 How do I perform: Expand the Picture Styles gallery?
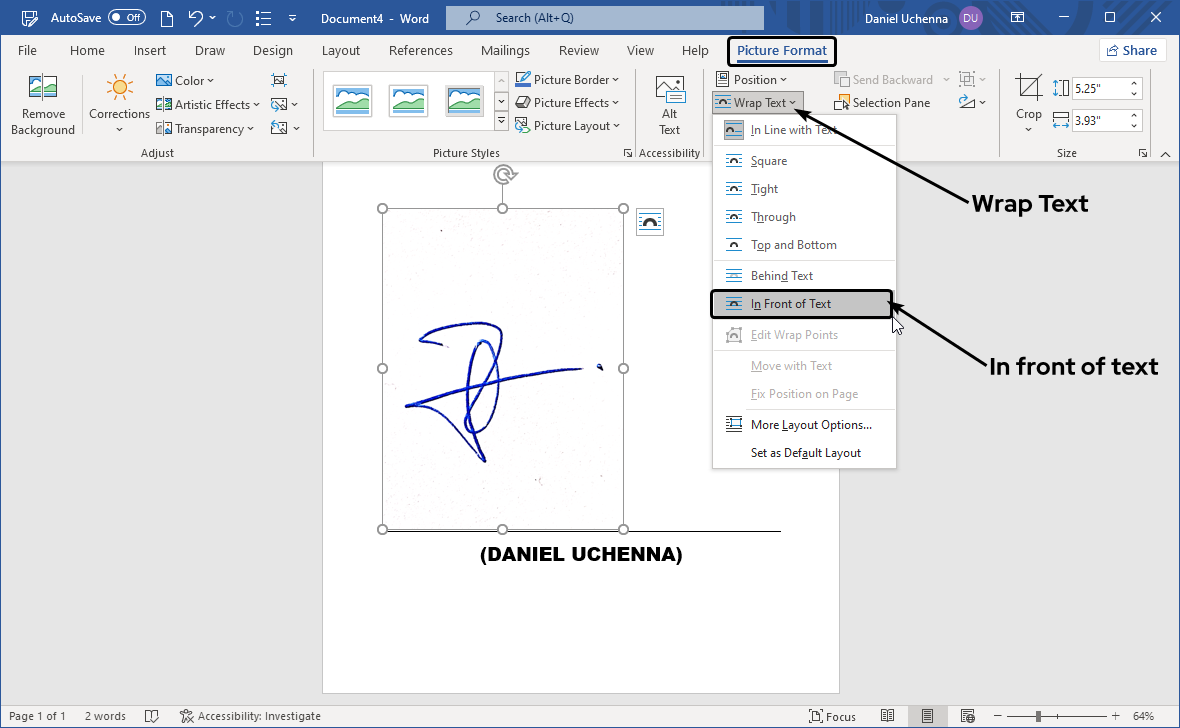[x=501, y=120]
